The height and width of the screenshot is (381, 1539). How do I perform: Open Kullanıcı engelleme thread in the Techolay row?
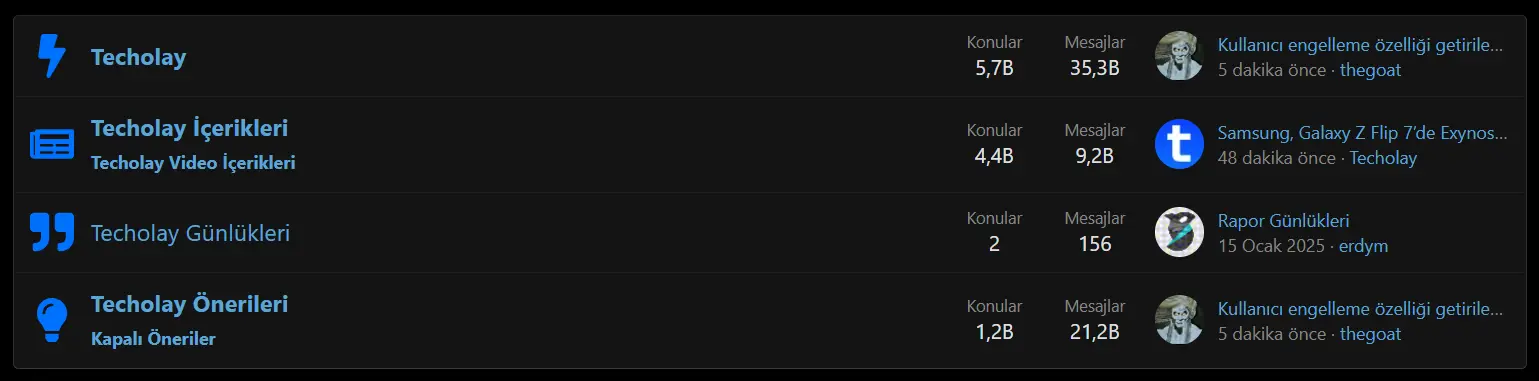[x=1360, y=45]
